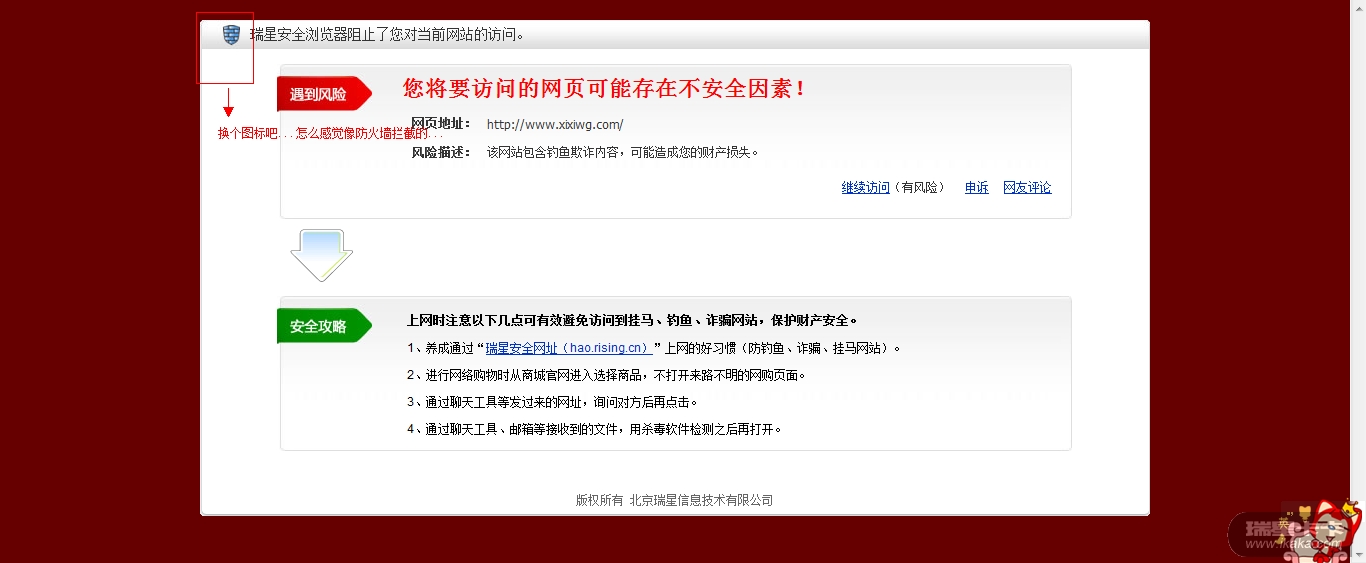Click the 继续访问 continue visiting link

(865, 187)
